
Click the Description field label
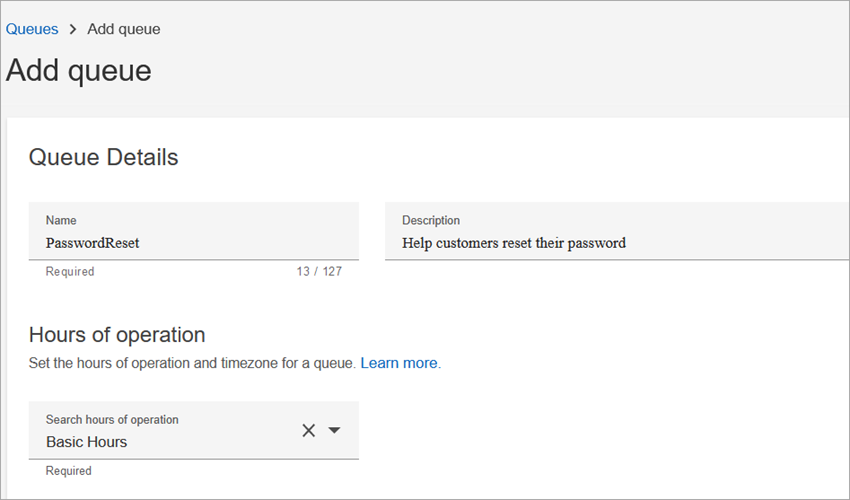tap(431, 220)
